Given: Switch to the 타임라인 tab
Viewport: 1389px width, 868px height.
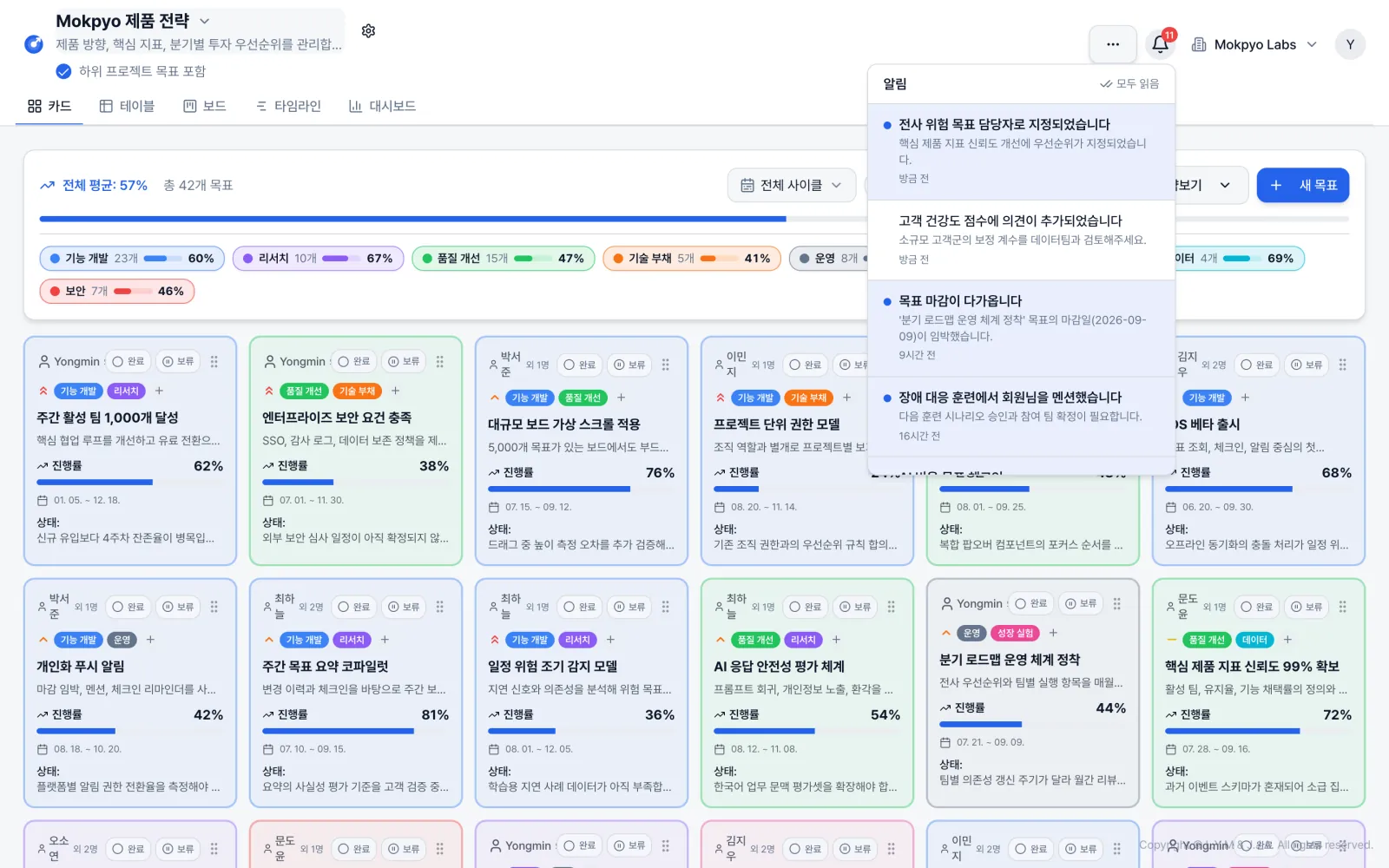Looking at the screenshot, I should (288, 106).
